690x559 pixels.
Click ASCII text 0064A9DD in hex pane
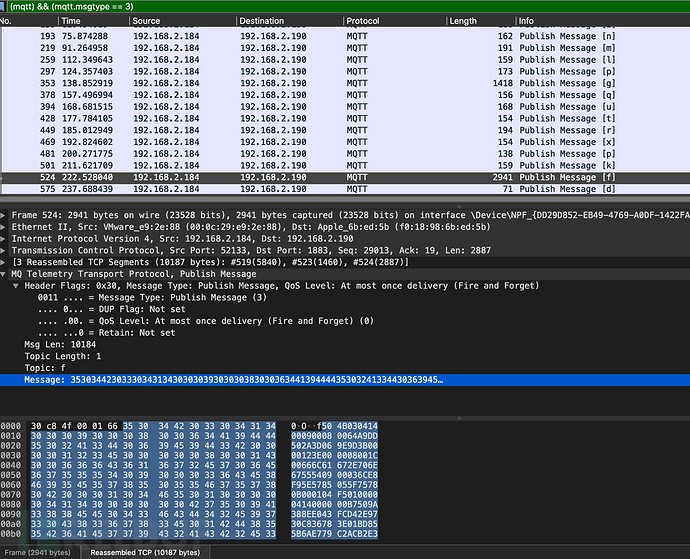[357, 436]
